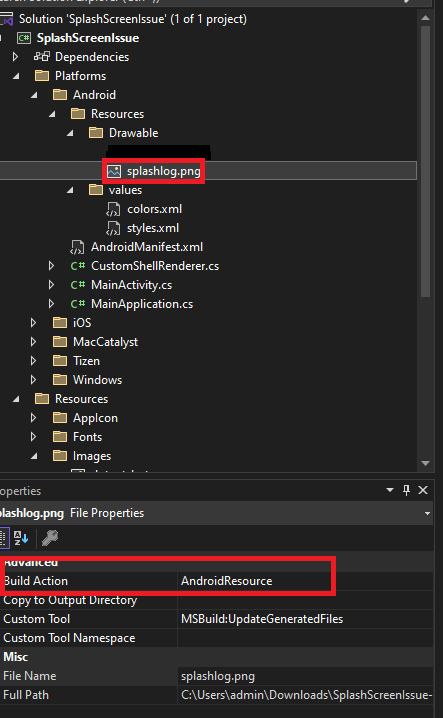Click the Solution Explorer down scroll arrow
Screen dimensions: 443x718
425,463
